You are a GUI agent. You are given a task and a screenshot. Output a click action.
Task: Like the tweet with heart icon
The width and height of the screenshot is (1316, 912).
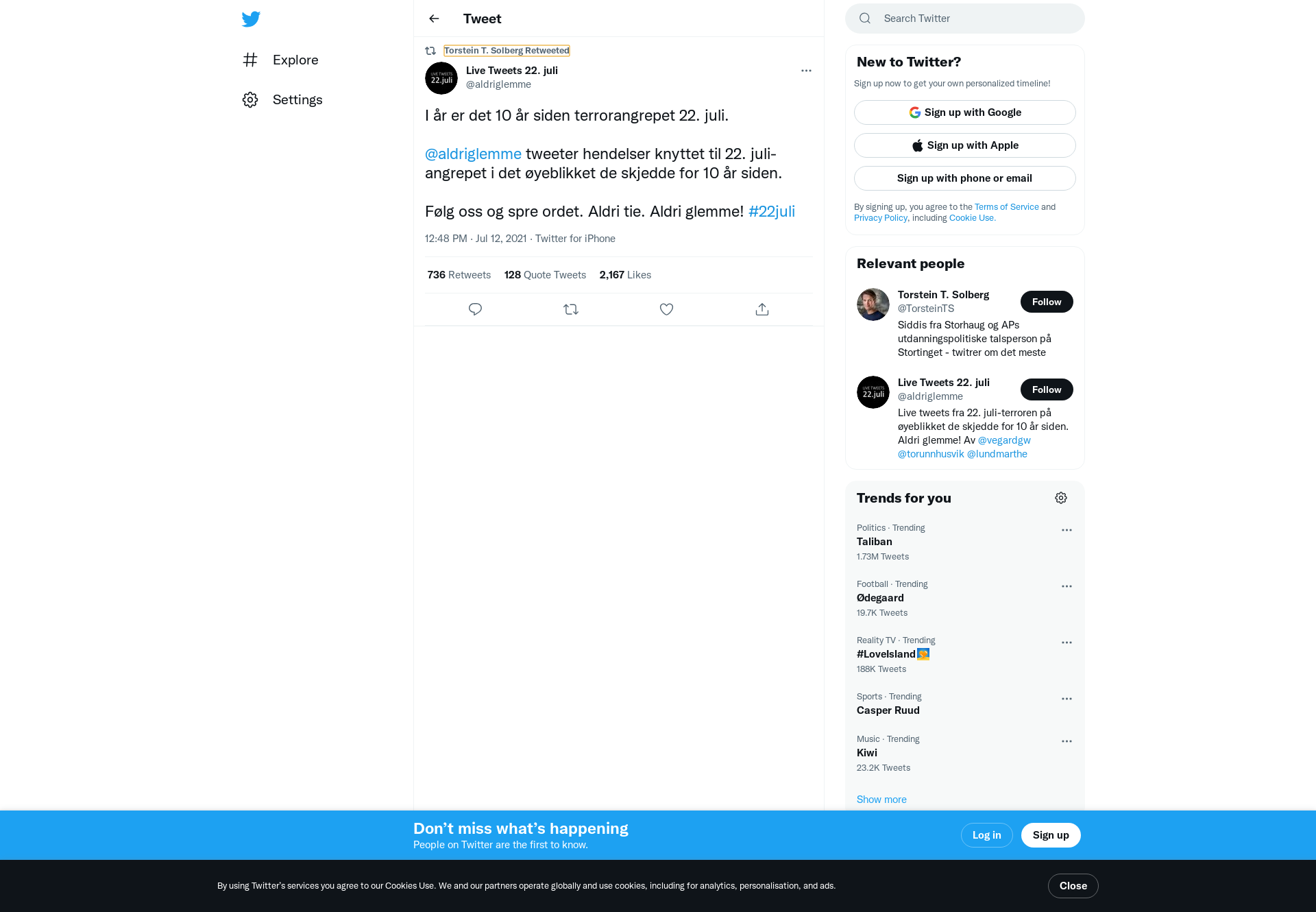point(666,309)
